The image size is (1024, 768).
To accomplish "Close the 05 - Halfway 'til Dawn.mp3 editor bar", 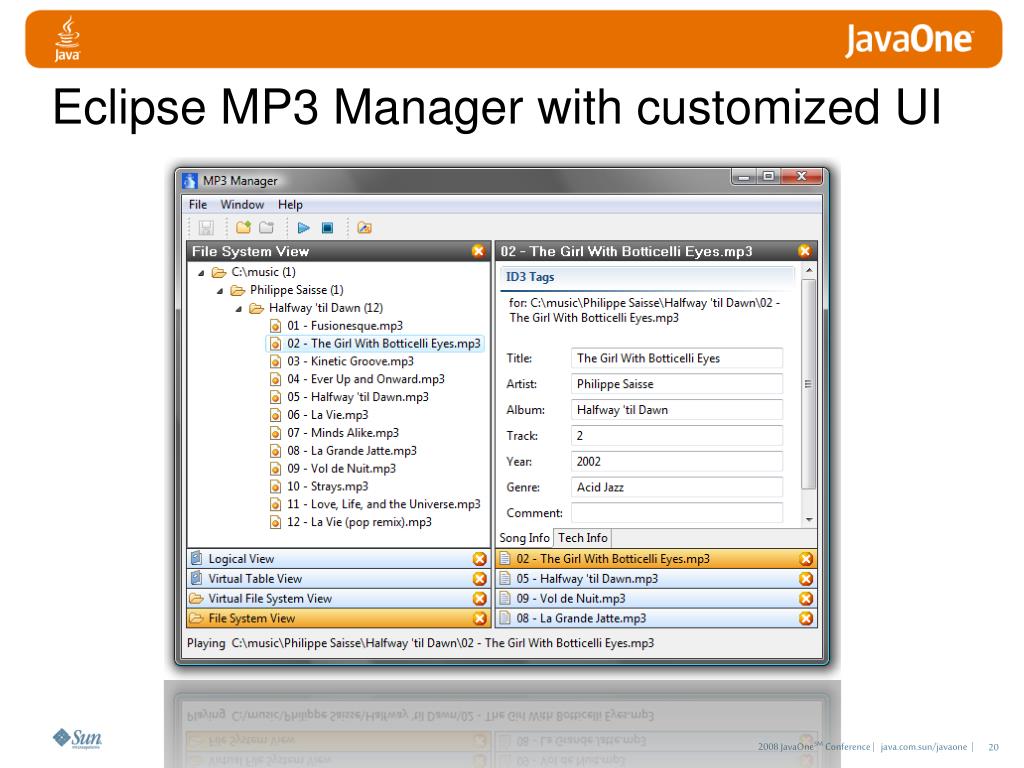I will [806, 579].
